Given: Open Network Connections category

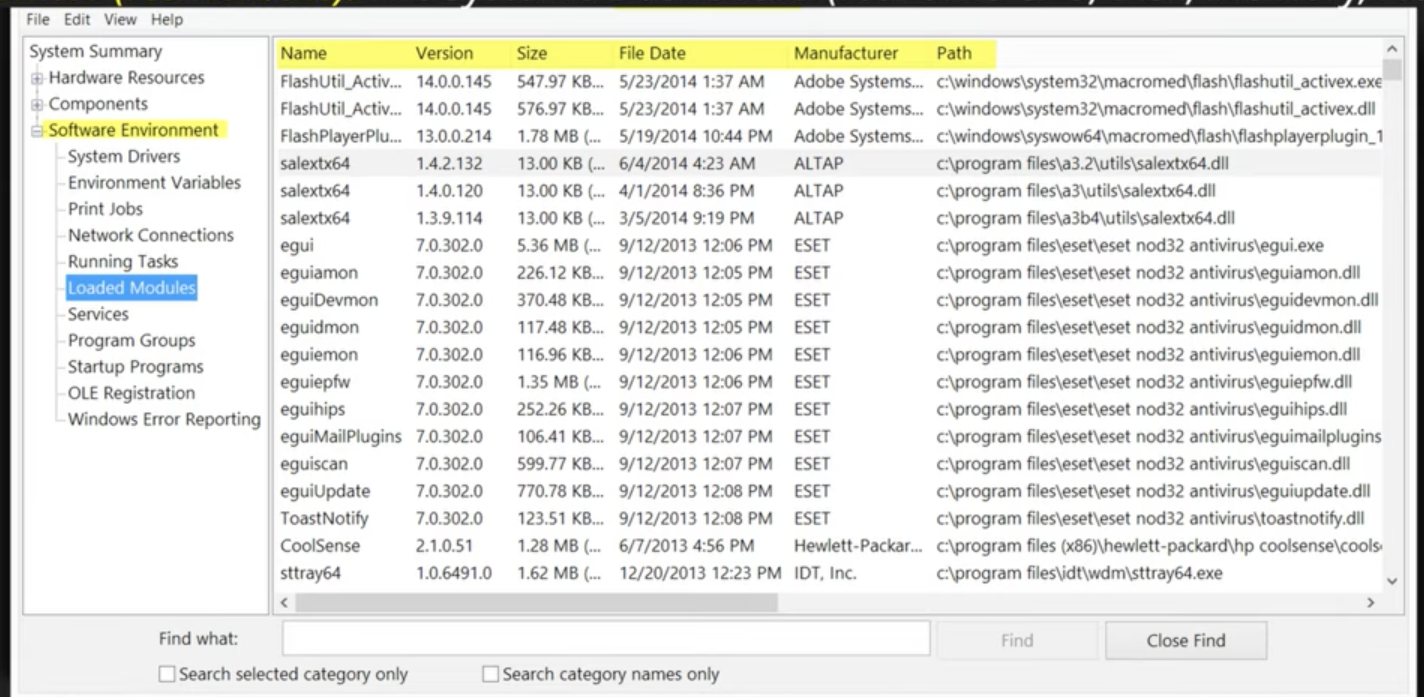Looking at the screenshot, I should click(x=150, y=235).
